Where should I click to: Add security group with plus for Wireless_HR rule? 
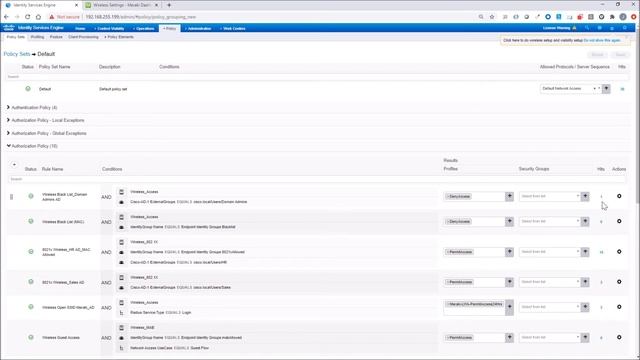(585, 252)
